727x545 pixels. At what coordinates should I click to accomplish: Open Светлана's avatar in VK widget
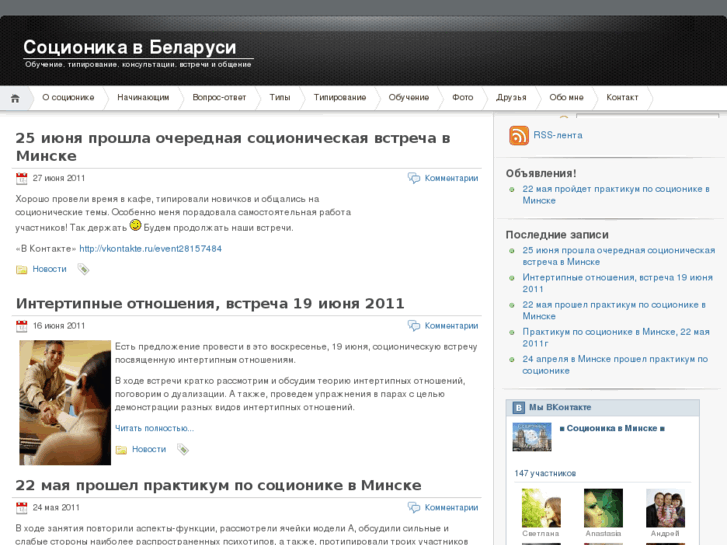point(541,508)
